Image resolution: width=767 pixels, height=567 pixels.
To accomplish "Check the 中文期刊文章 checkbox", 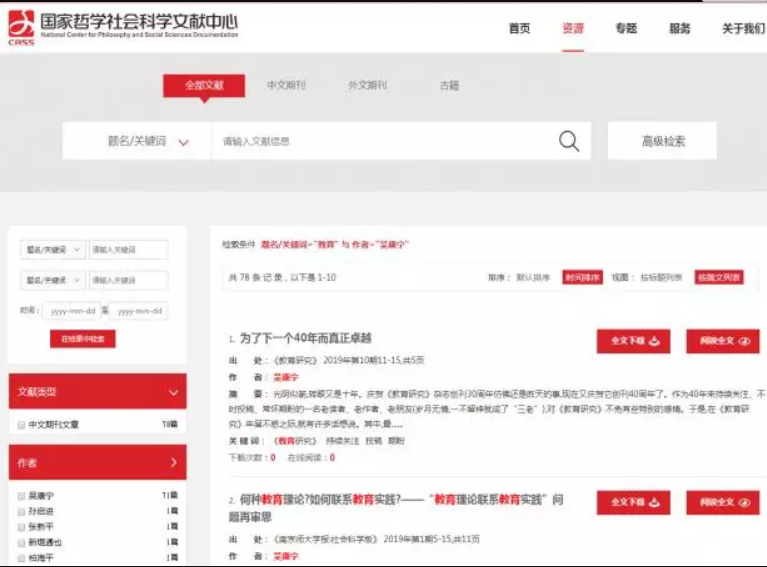I will click(21, 425).
